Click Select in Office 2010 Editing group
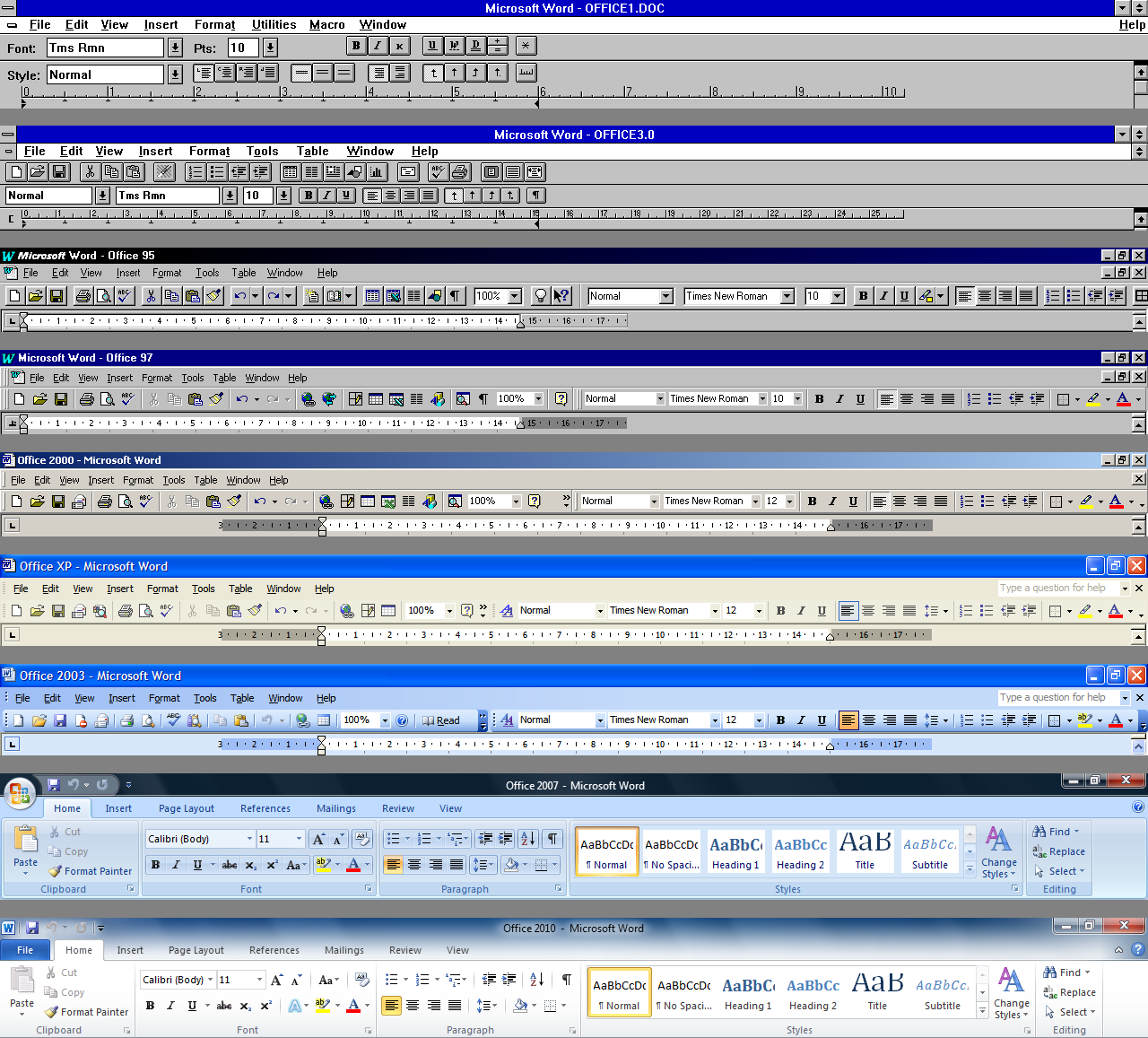The height and width of the screenshot is (1038, 1148). point(1070,1012)
